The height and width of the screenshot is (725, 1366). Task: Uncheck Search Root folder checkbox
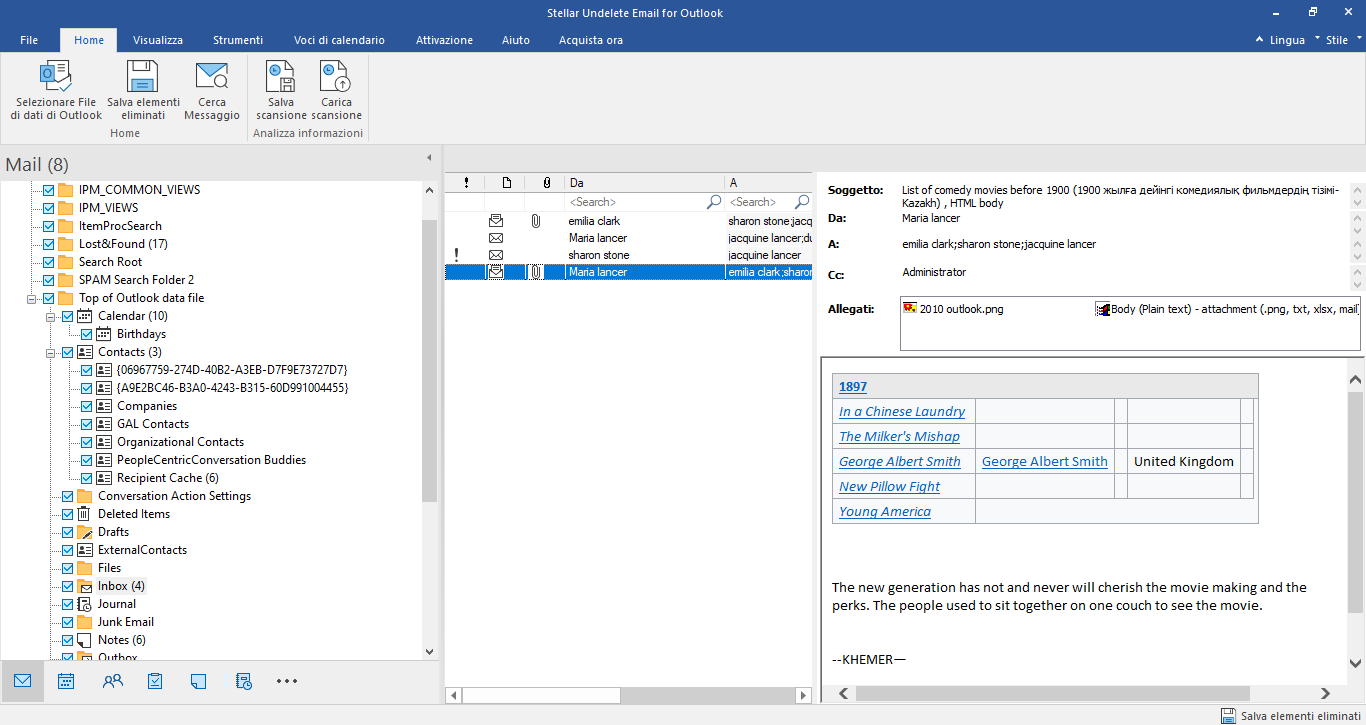tap(48, 262)
